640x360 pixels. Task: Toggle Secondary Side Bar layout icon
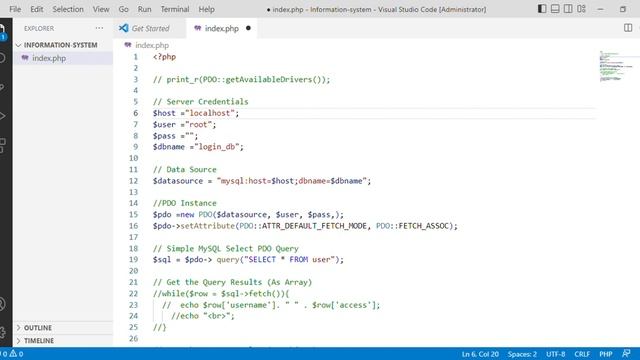point(568,9)
